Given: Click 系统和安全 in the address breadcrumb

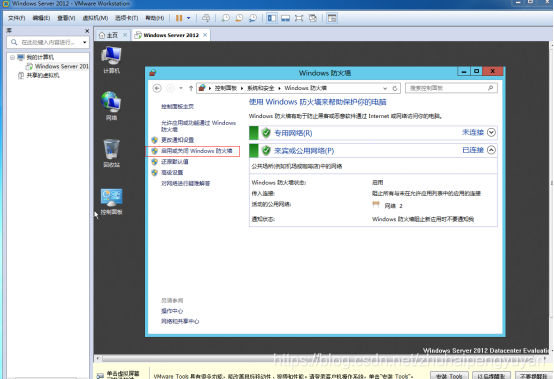Looking at the screenshot, I should click(x=260, y=88).
